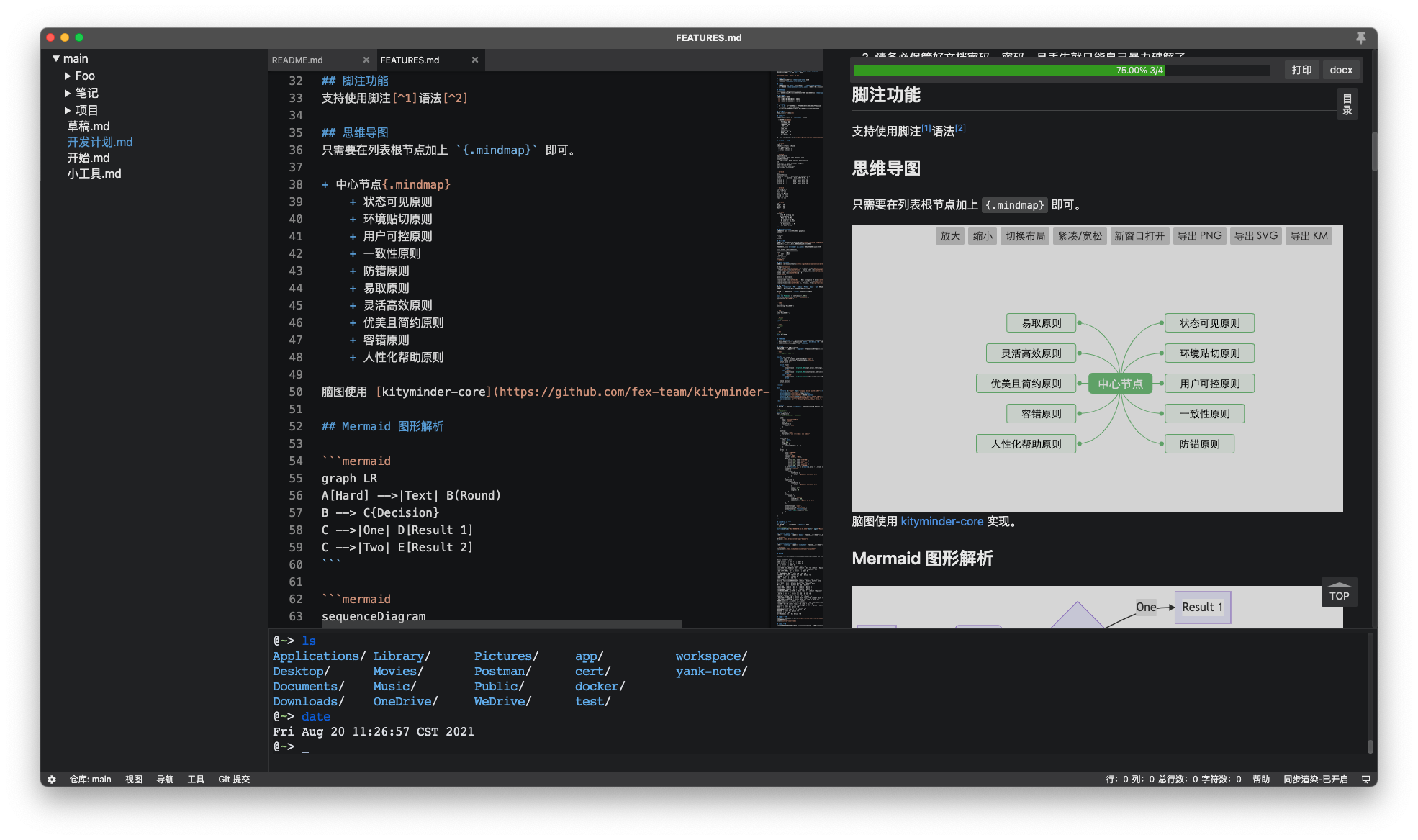Click workspace/ directory in terminal output
This screenshot has width=1418, height=840.
coord(711,656)
